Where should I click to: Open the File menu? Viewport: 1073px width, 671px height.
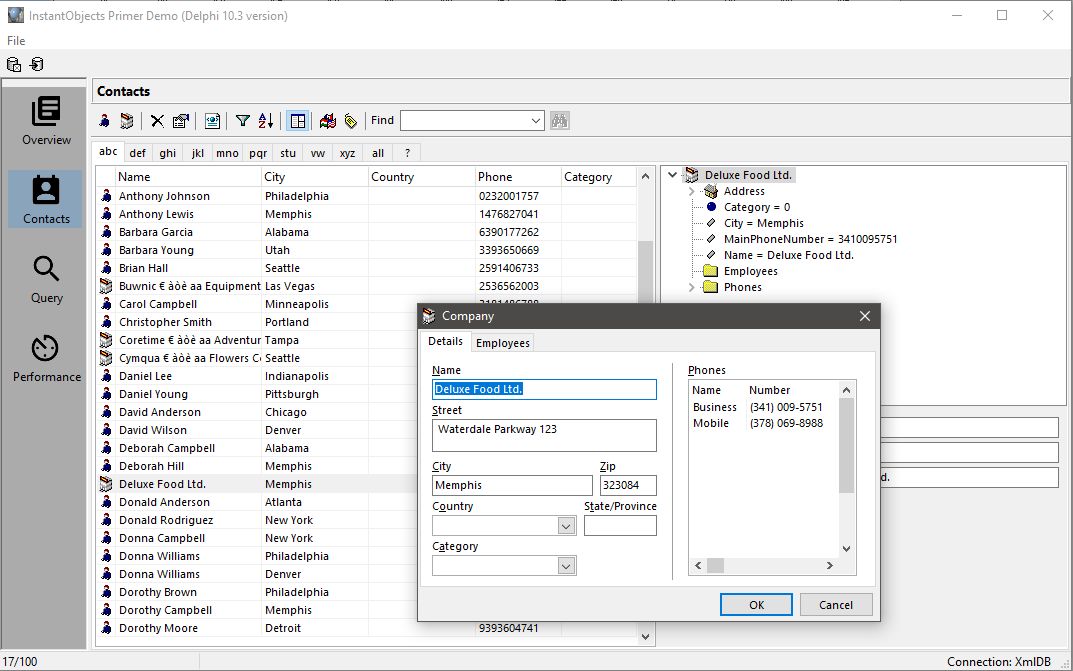tap(16, 41)
